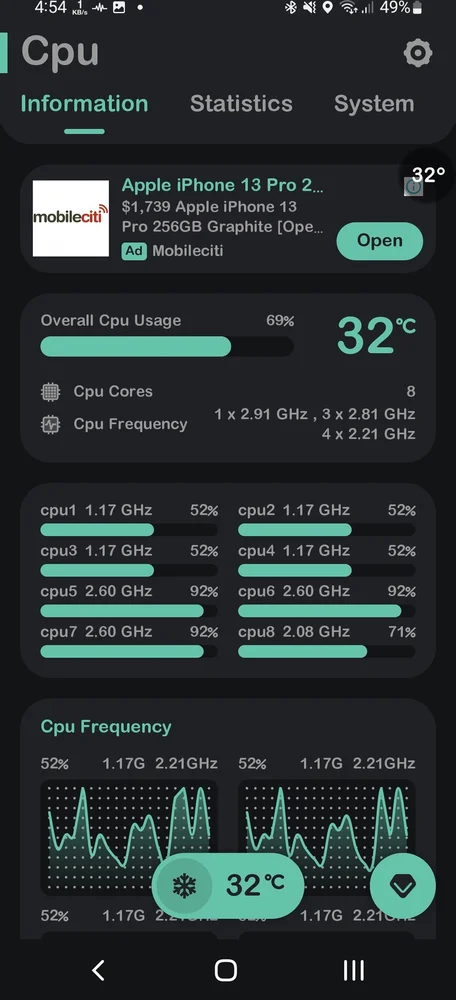Screen dimensions: 456x1000
Task: Tap Open on the Mobileciti ad
Action: pos(379,240)
